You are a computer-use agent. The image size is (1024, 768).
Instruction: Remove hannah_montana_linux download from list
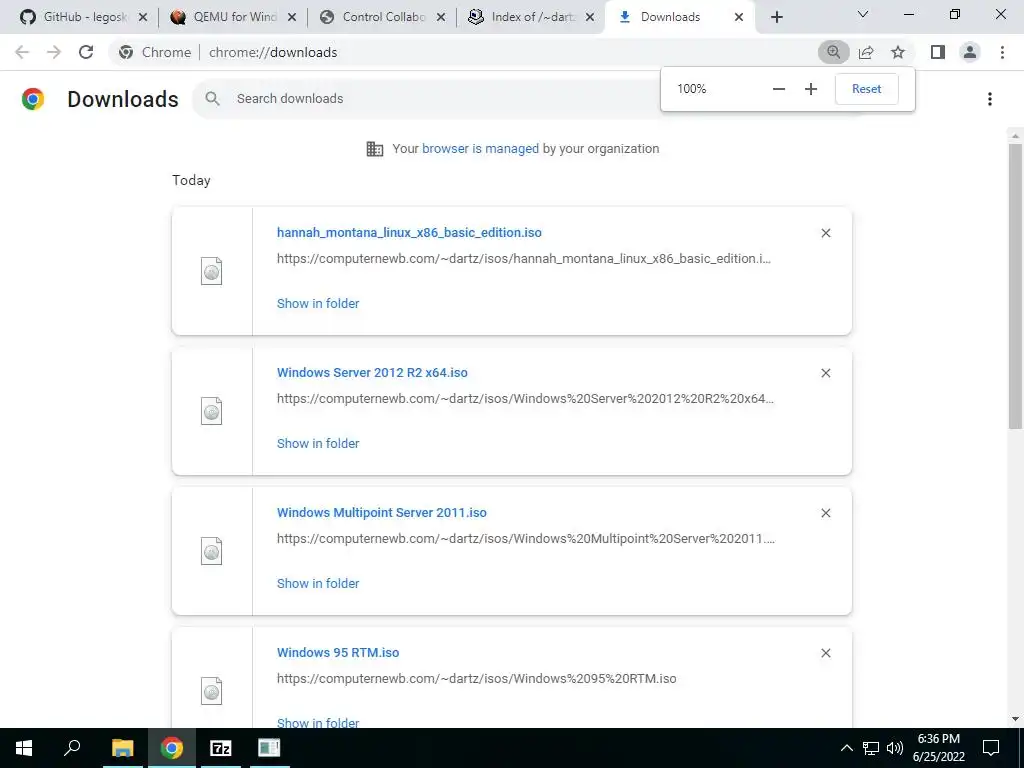825,233
